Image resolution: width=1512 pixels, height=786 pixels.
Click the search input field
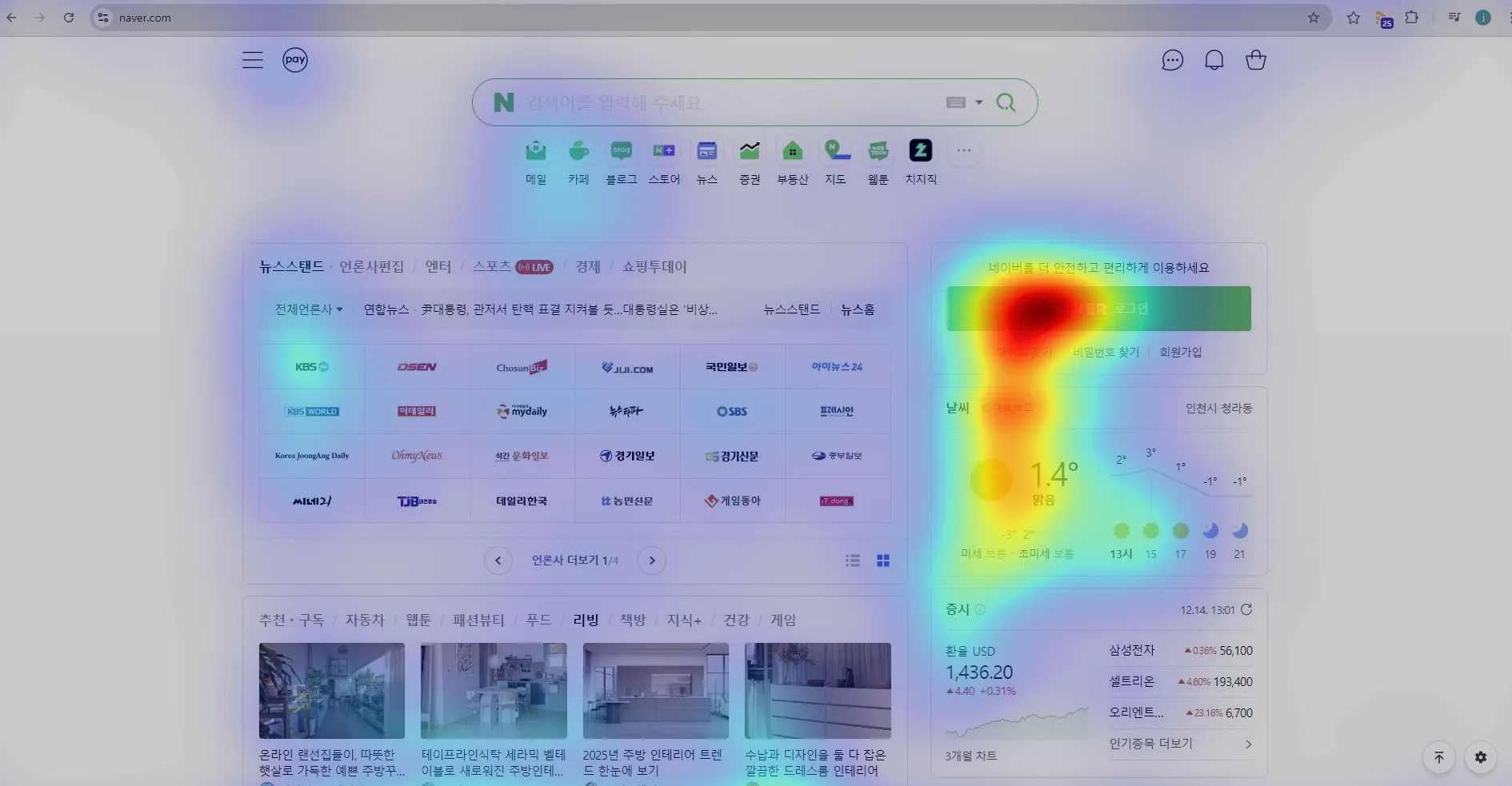720,102
